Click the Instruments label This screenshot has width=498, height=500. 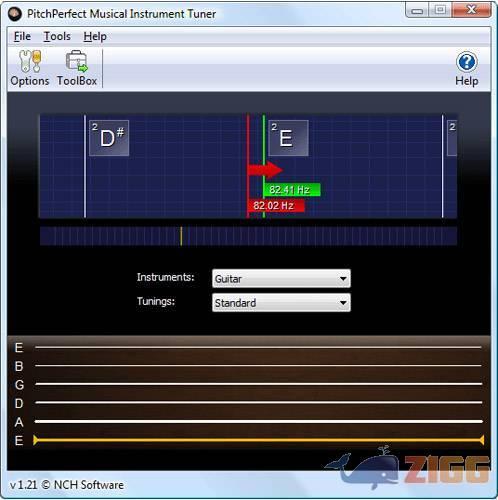tap(165, 277)
